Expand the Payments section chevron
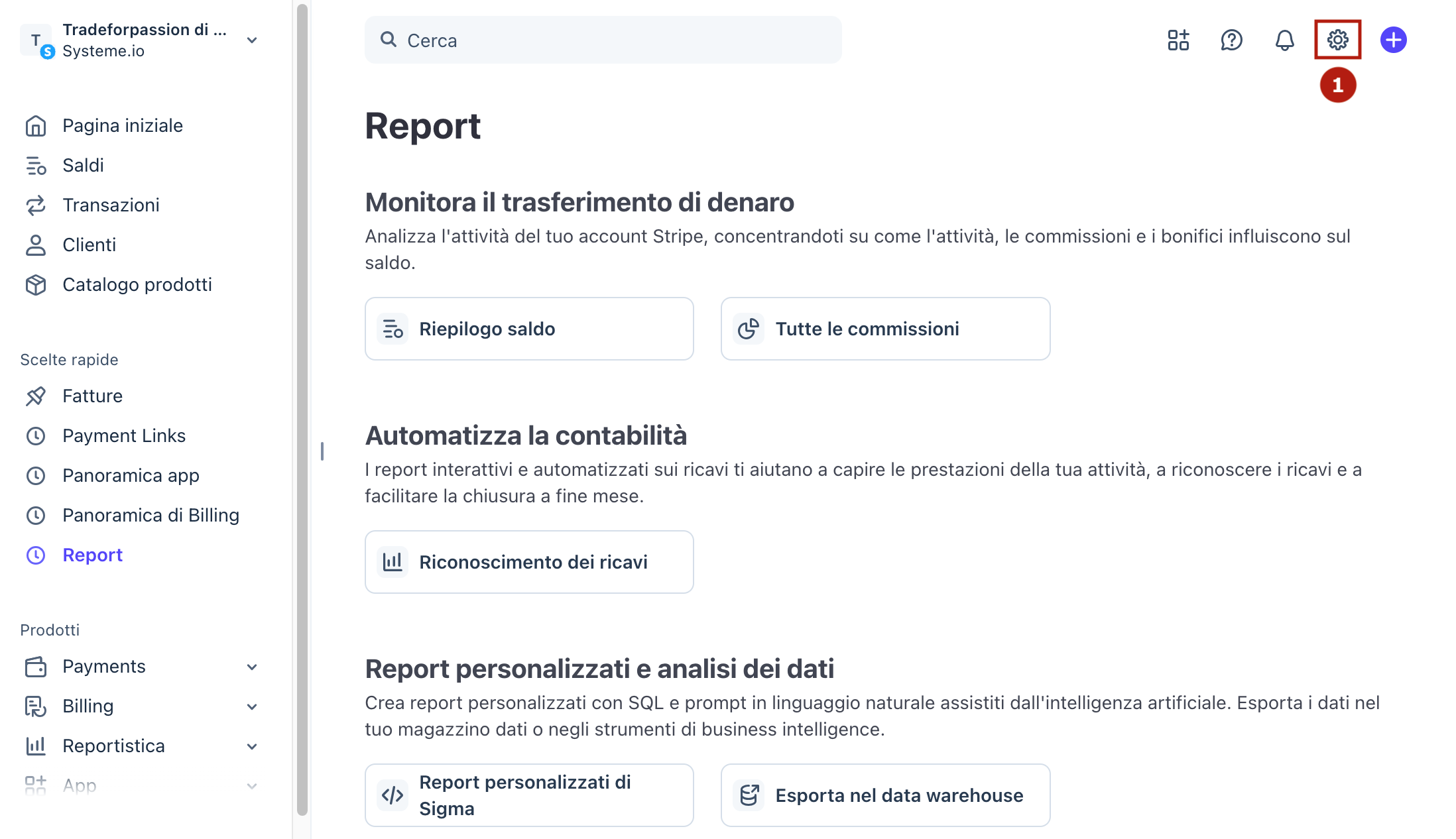 (x=252, y=667)
